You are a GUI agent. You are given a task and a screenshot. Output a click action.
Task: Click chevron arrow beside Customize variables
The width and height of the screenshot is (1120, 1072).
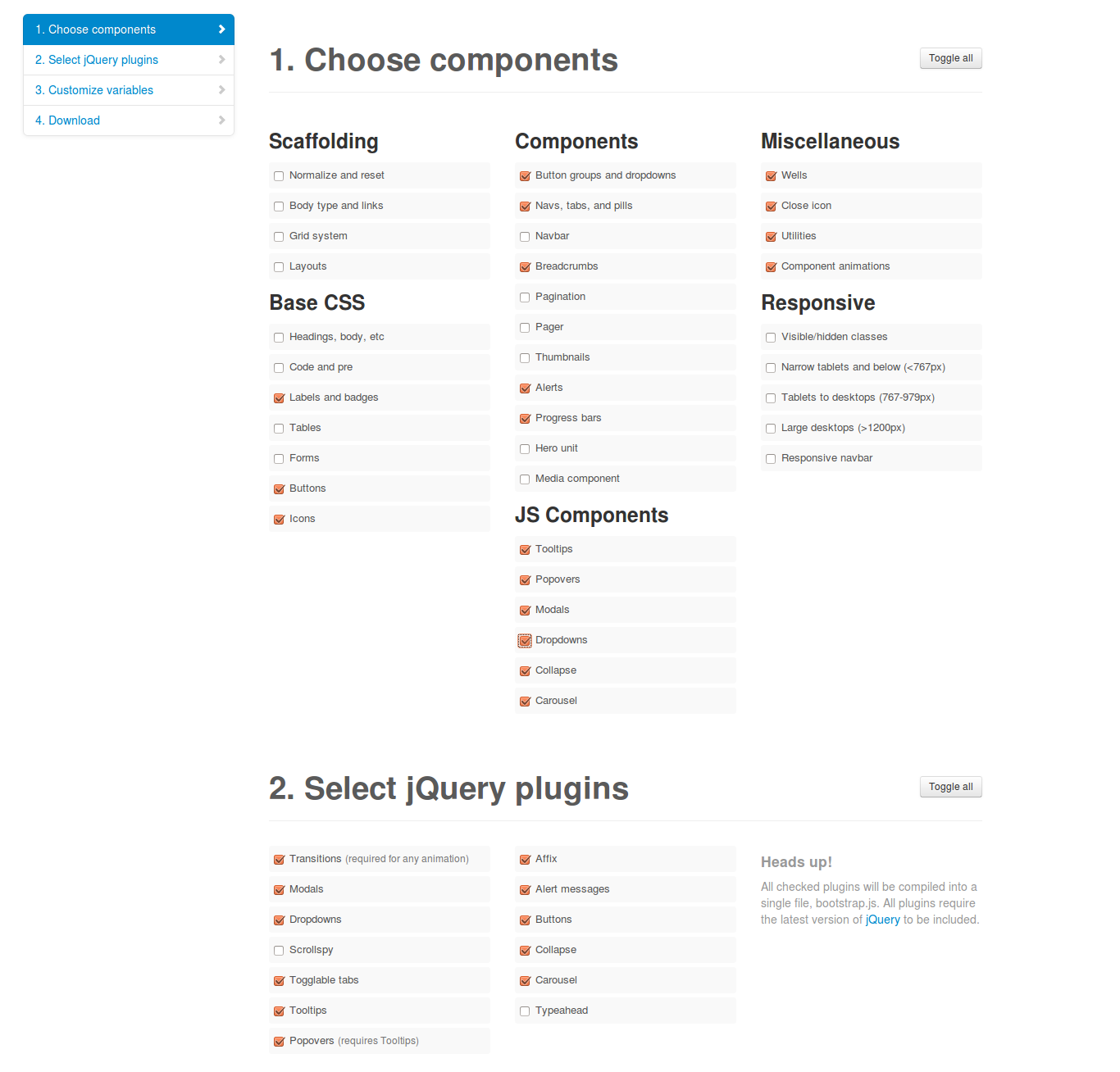click(x=221, y=90)
